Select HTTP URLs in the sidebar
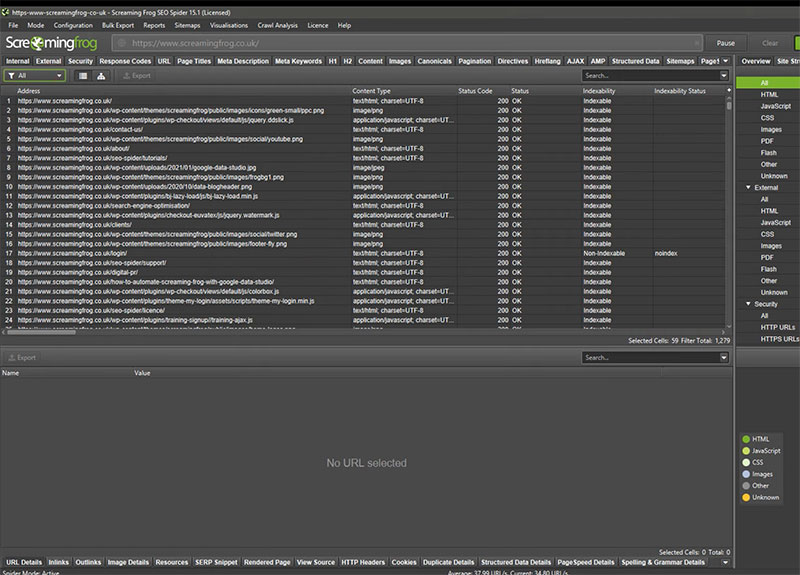This screenshot has width=800, height=575. click(x=778, y=327)
